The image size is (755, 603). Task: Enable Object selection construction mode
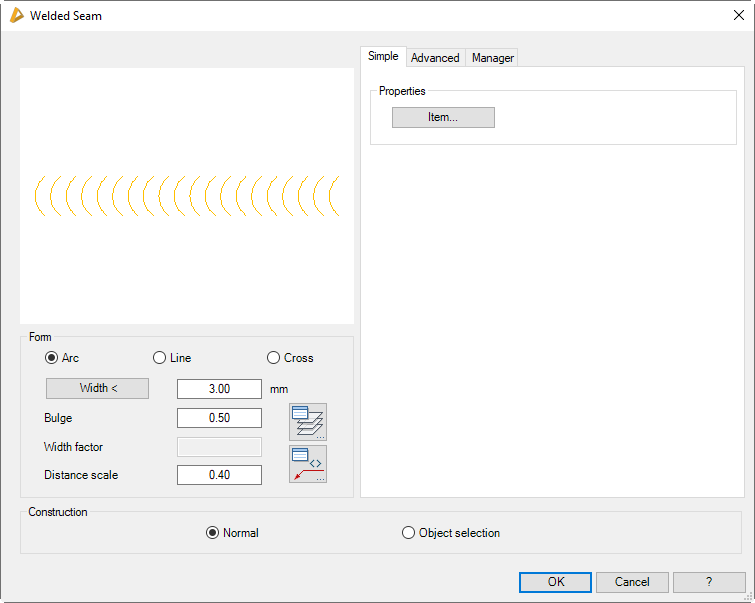[x=408, y=533]
